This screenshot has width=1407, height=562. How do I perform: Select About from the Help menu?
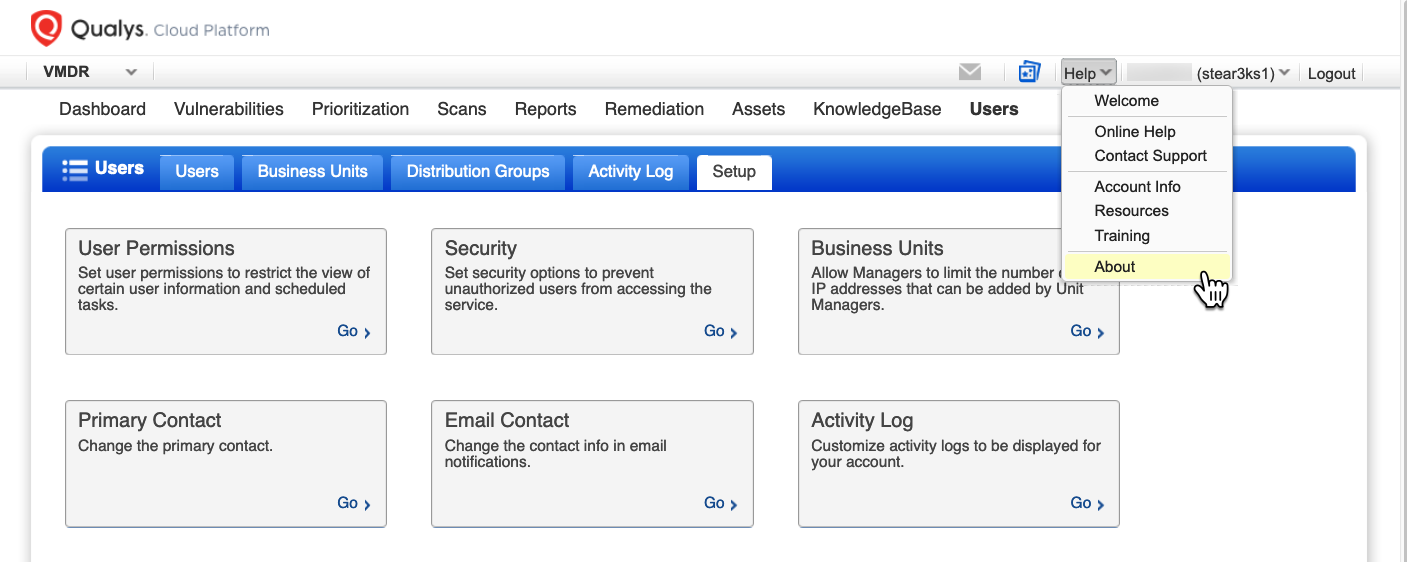(1114, 267)
